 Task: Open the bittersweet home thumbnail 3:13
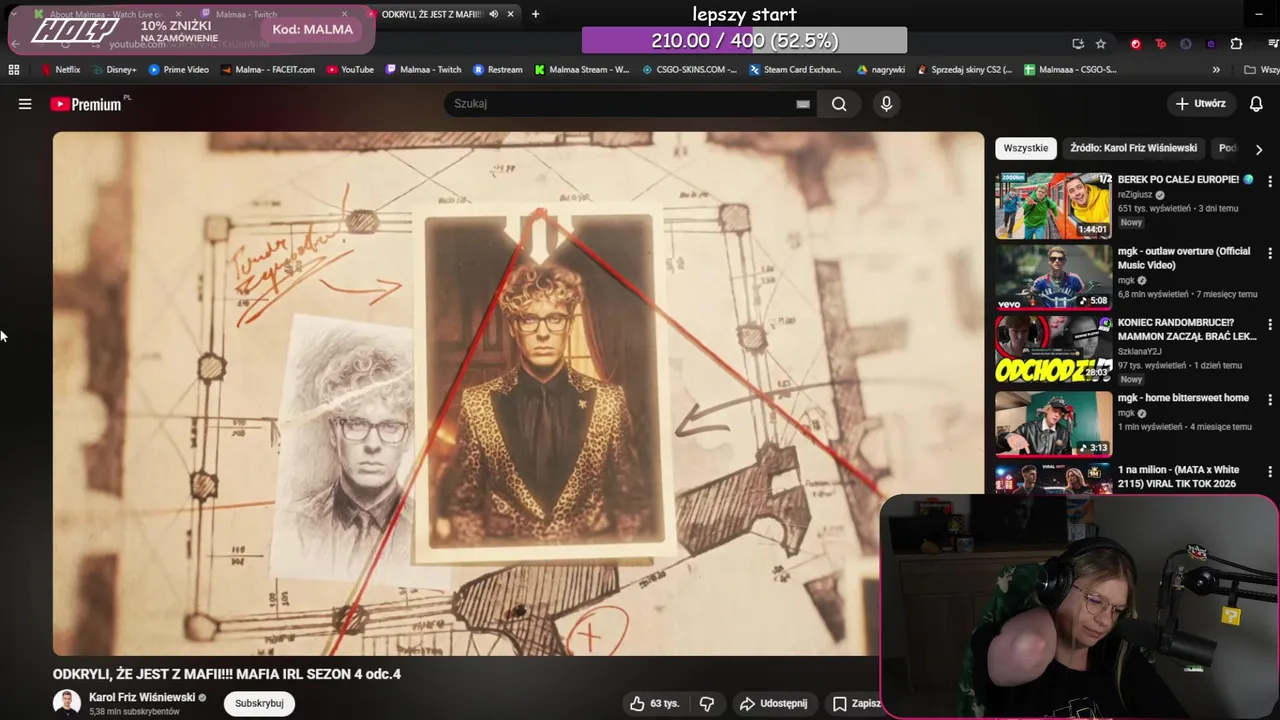point(1053,423)
